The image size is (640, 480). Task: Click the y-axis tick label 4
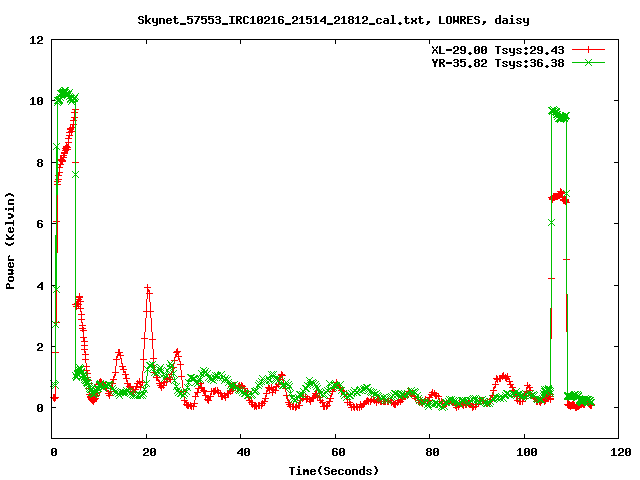[40, 286]
